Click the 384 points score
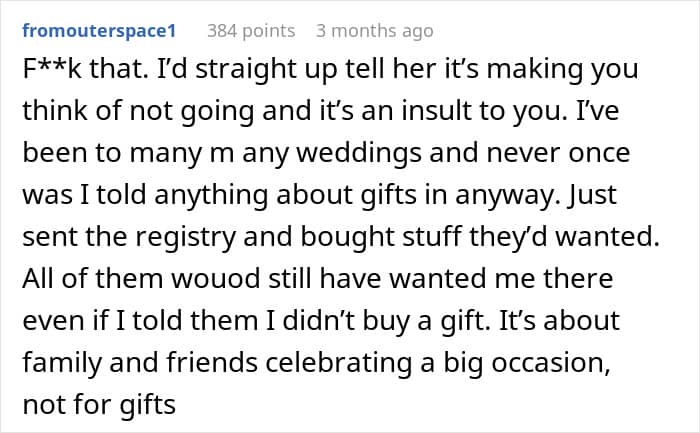700x433 pixels. pyautogui.click(x=250, y=31)
